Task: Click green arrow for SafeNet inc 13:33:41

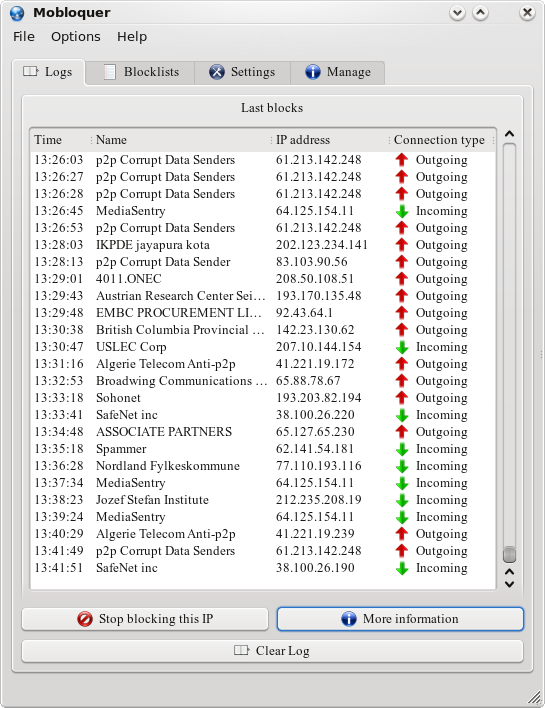Action: click(x=402, y=415)
